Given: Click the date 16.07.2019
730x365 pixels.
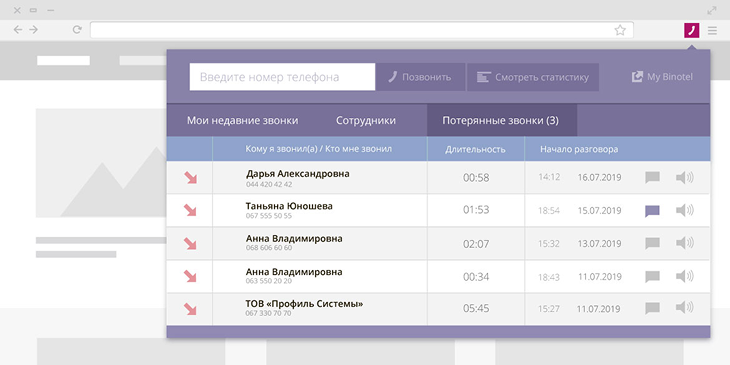Looking at the screenshot, I should 599,177.
